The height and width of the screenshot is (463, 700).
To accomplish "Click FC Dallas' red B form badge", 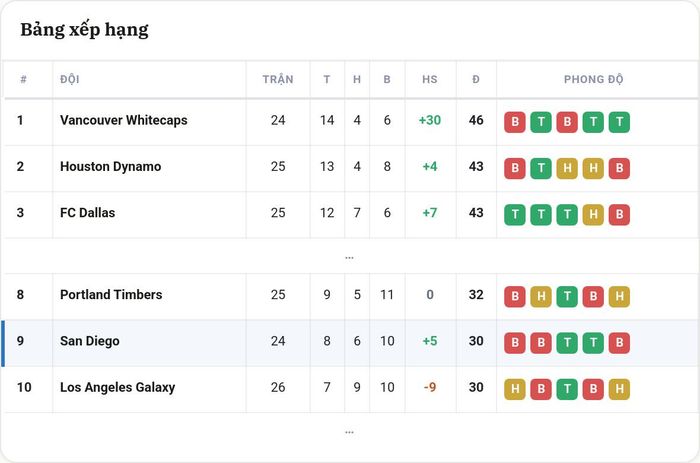I will click(x=619, y=215).
